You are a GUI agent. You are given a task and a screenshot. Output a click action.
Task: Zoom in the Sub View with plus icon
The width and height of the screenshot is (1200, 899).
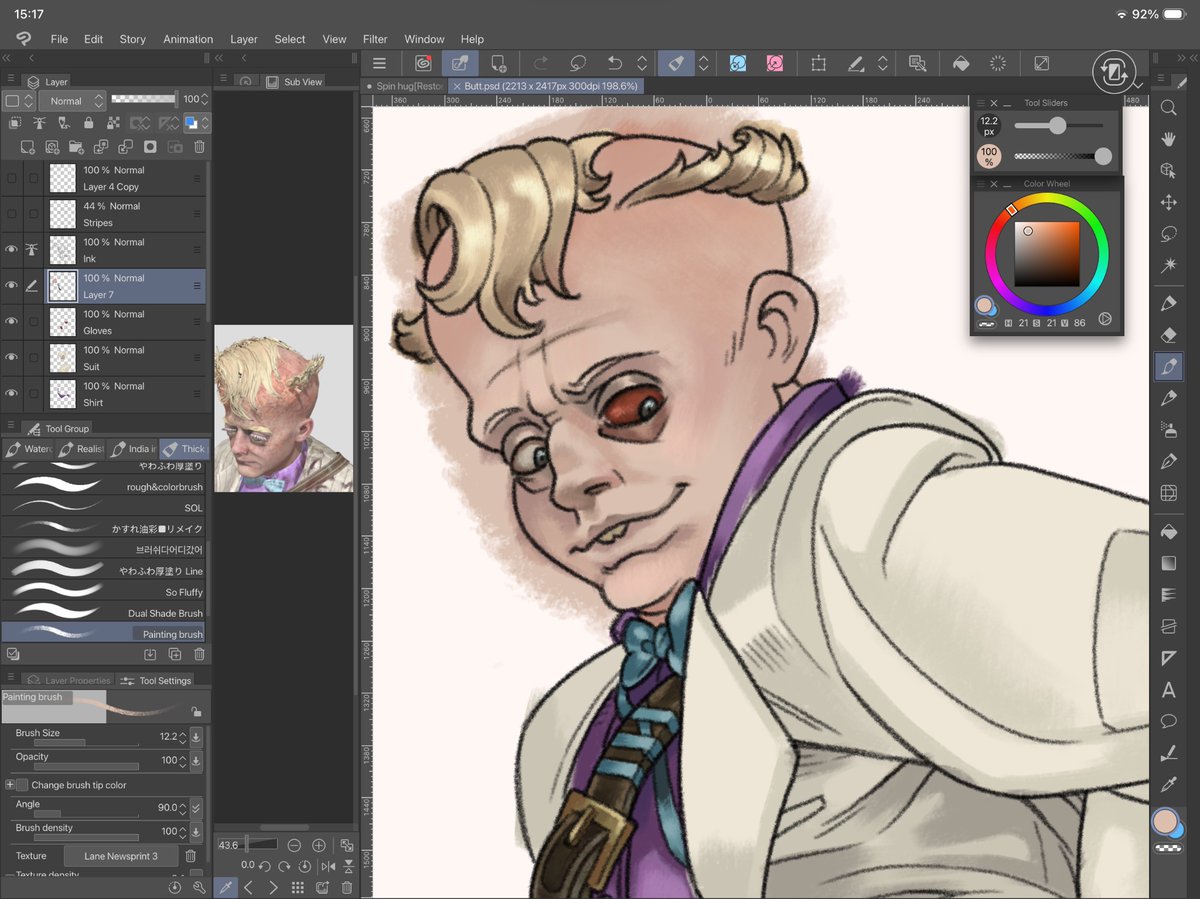pyautogui.click(x=319, y=845)
